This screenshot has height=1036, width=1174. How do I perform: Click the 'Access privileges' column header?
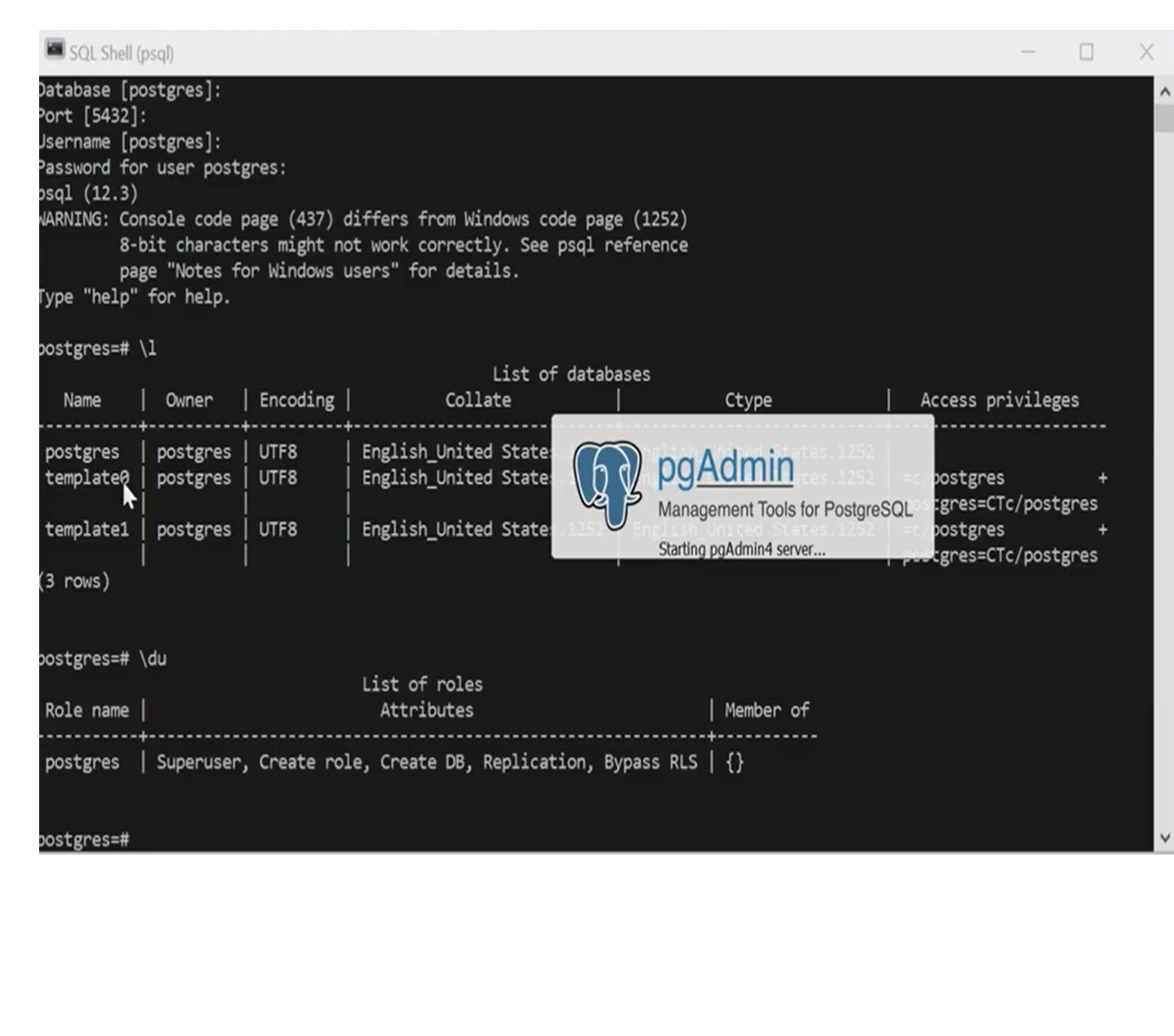(x=999, y=400)
